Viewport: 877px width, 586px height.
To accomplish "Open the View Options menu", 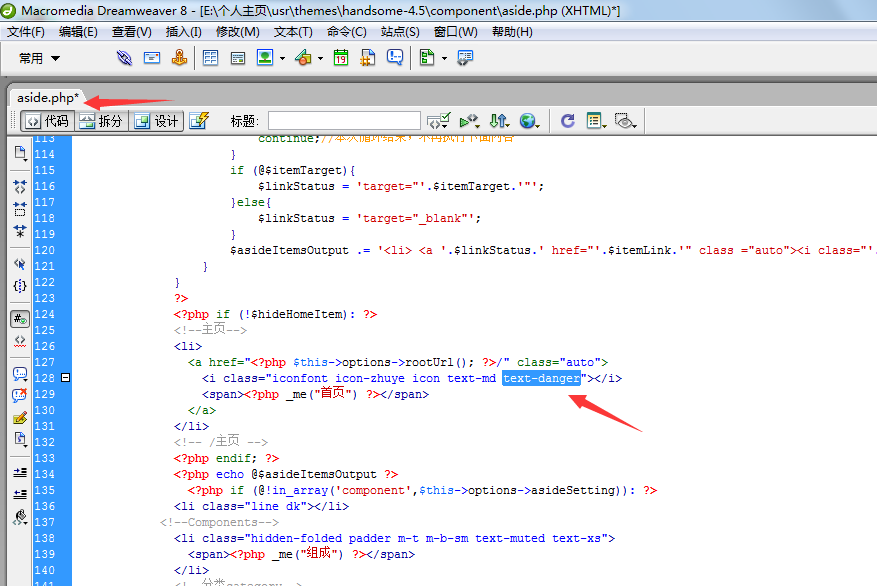I will (x=596, y=121).
